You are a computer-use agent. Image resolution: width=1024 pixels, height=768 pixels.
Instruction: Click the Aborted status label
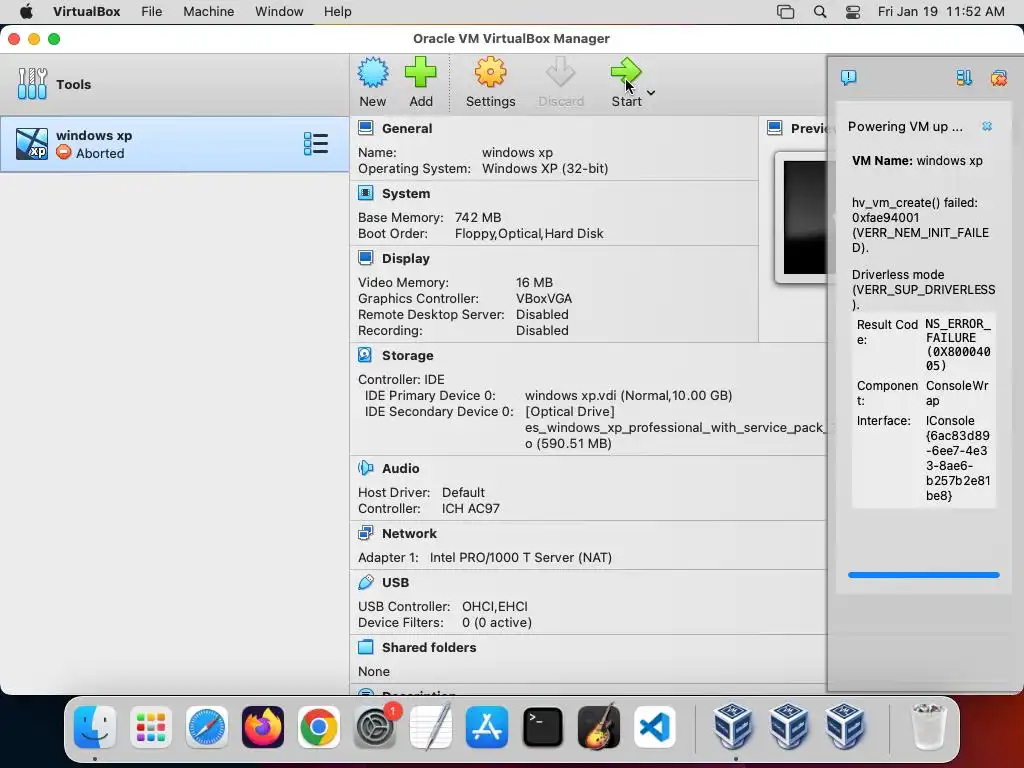coord(100,153)
